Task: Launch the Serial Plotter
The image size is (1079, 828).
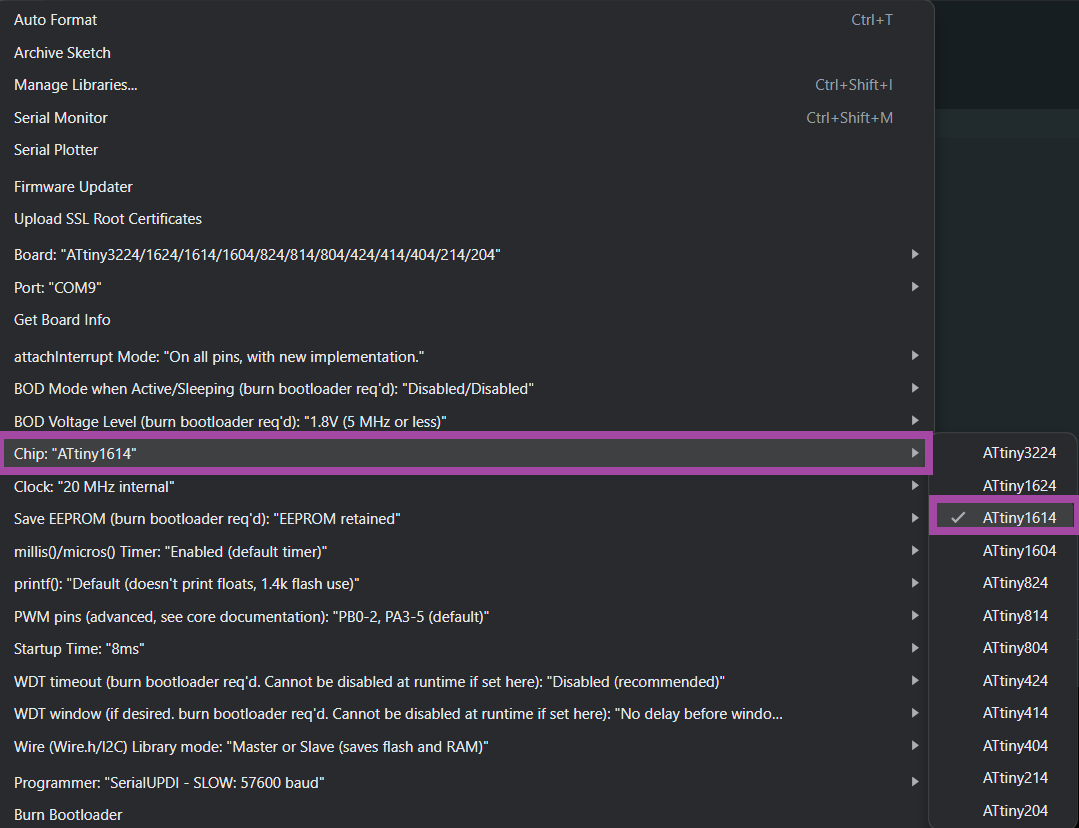Action: pos(56,150)
